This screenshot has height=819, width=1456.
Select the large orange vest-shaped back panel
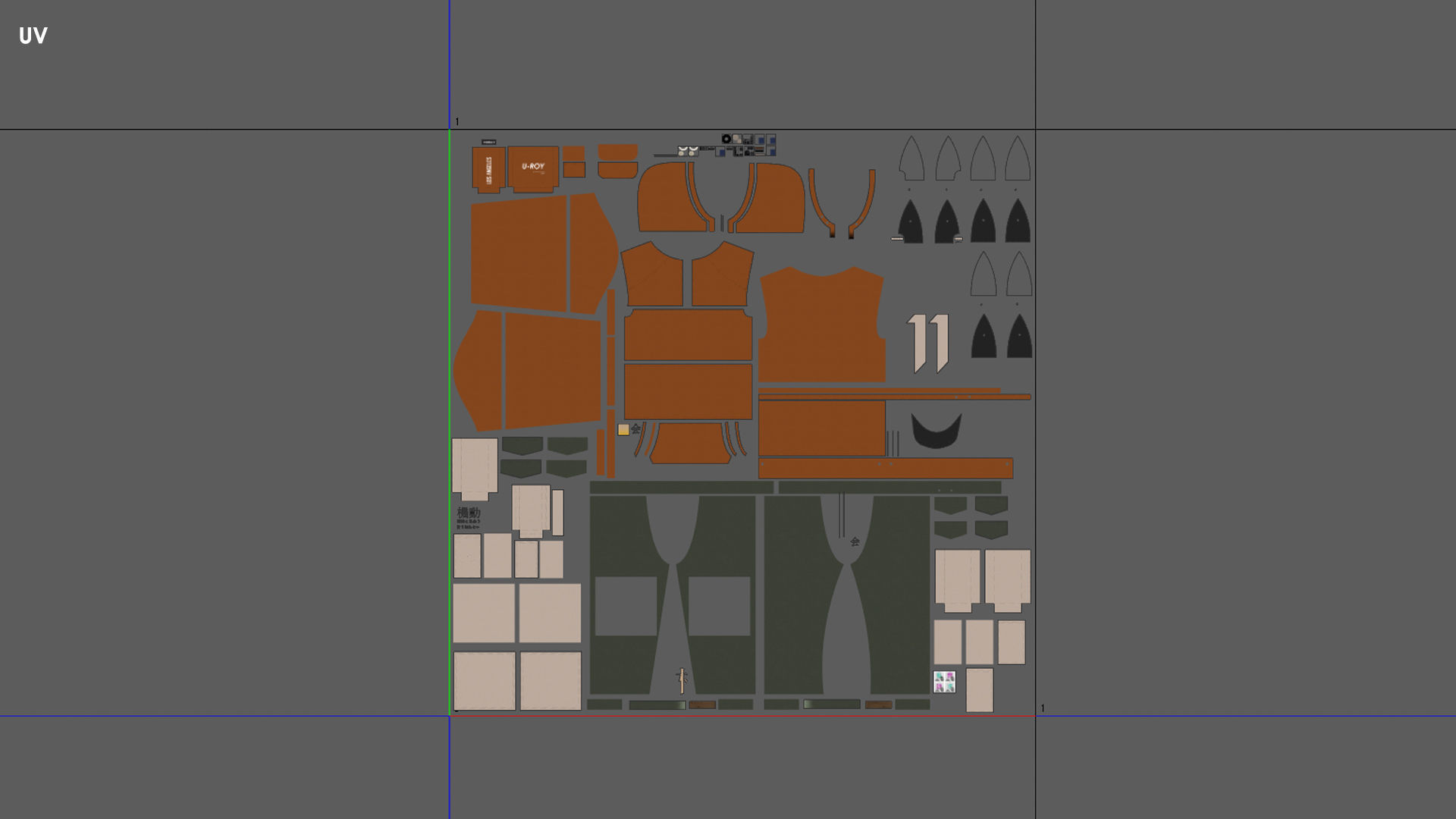pyautogui.click(x=822, y=326)
